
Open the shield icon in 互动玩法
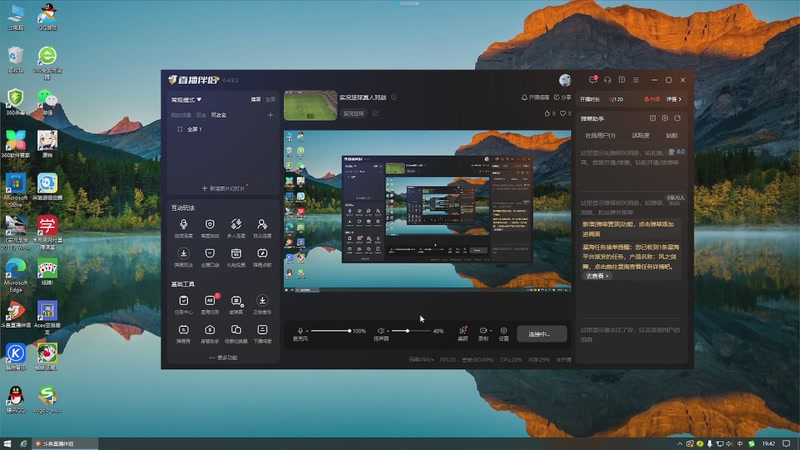coord(210,228)
